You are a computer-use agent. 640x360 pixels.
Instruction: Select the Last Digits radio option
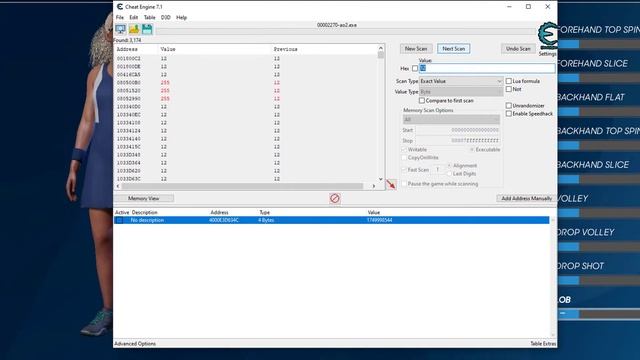[x=449, y=174]
